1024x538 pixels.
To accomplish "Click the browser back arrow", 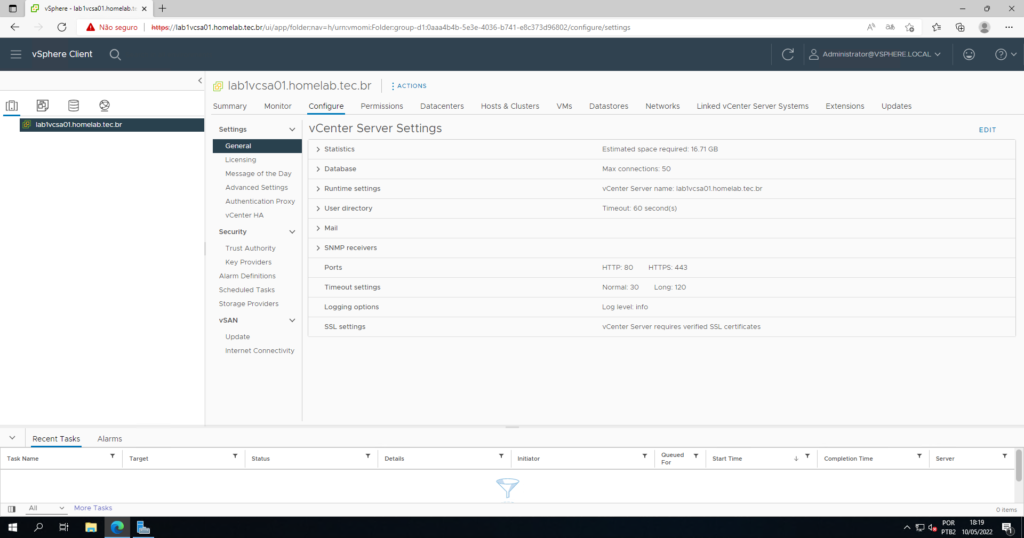I will coord(14,27).
